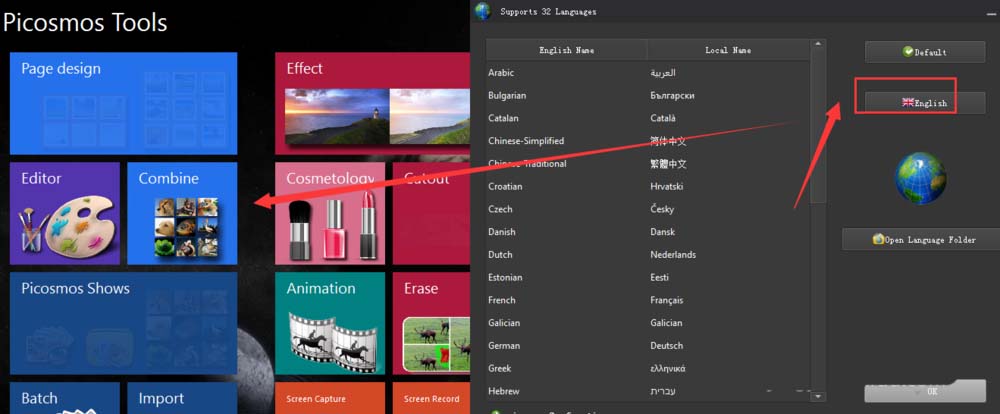This screenshot has width=1000, height=414.
Task: Click the English language button
Action: click(925, 103)
